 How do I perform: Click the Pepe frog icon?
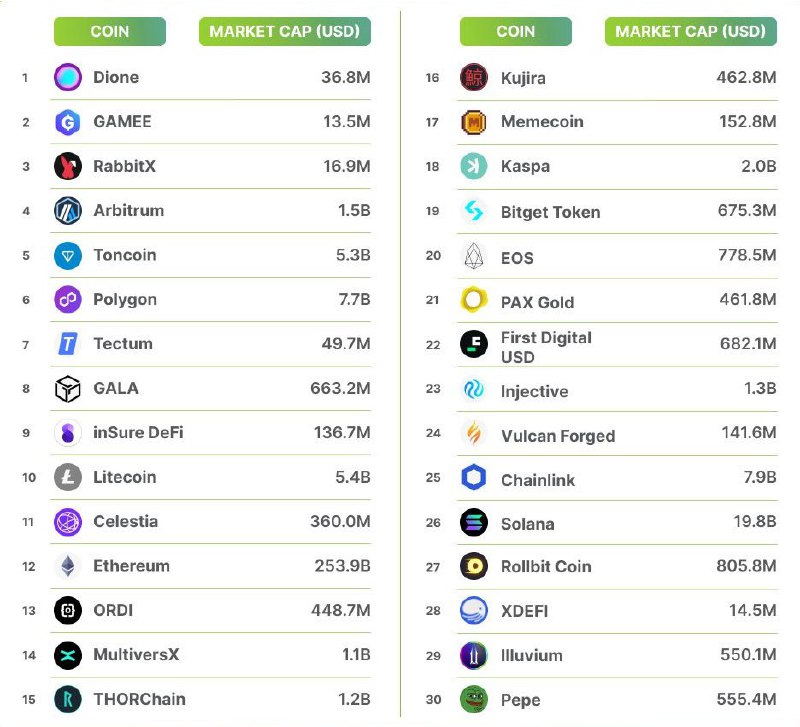[x=474, y=699]
